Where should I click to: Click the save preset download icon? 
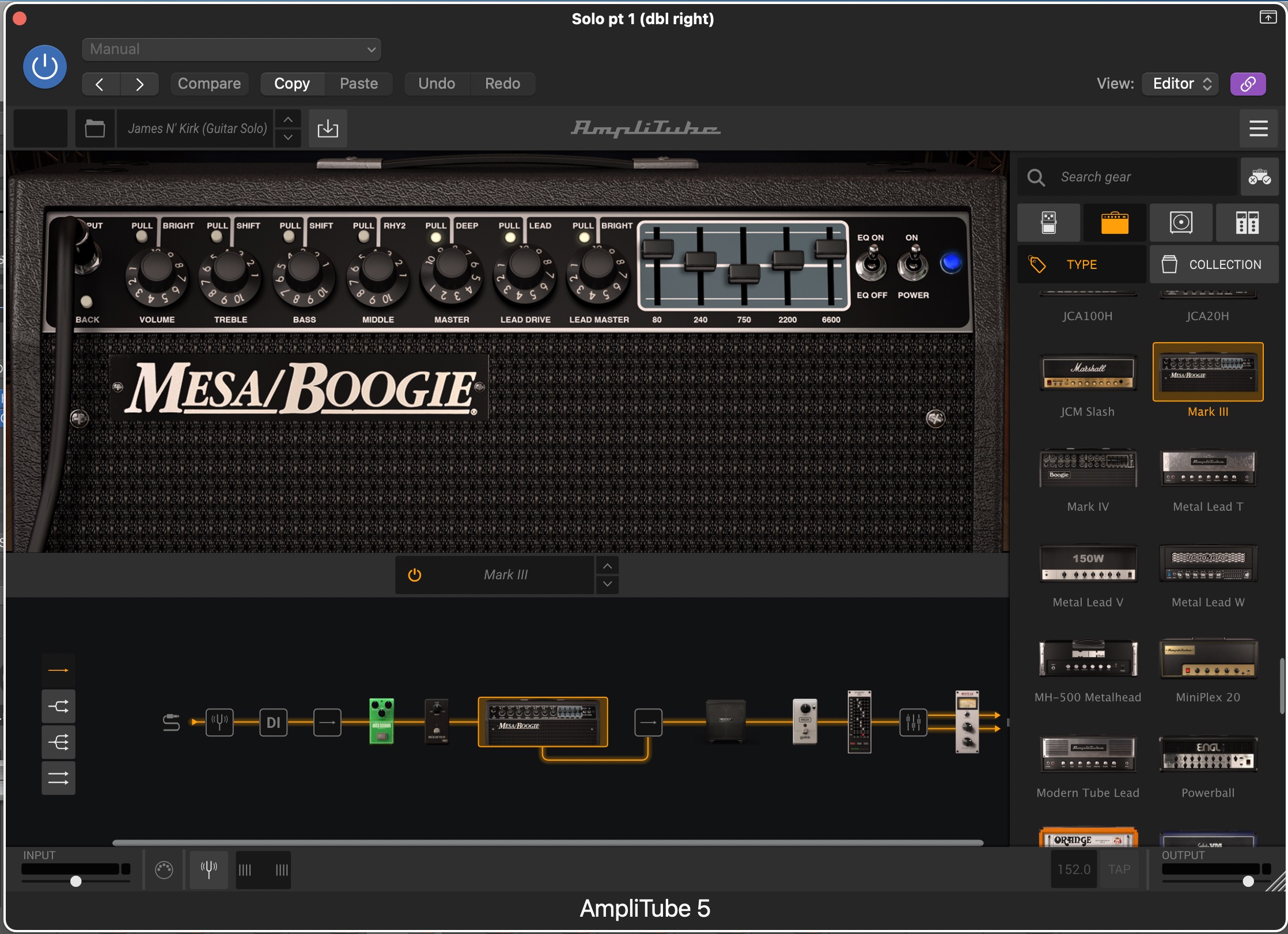click(328, 128)
